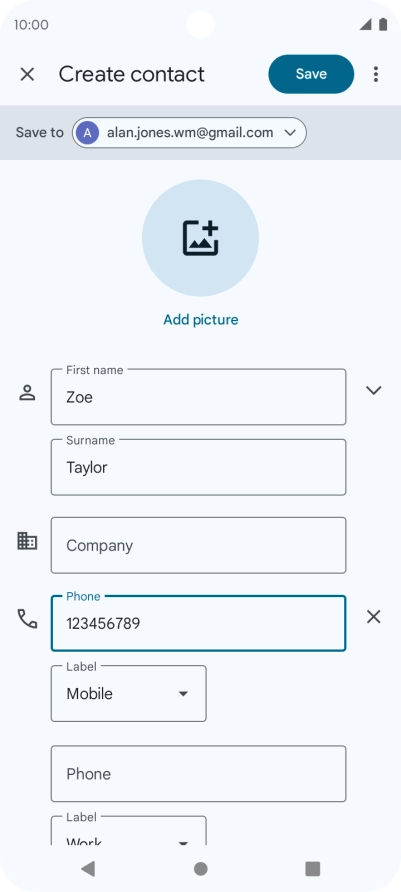The width and height of the screenshot is (401, 892).
Task: Tap the person icon beside First name
Action: click(x=27, y=393)
